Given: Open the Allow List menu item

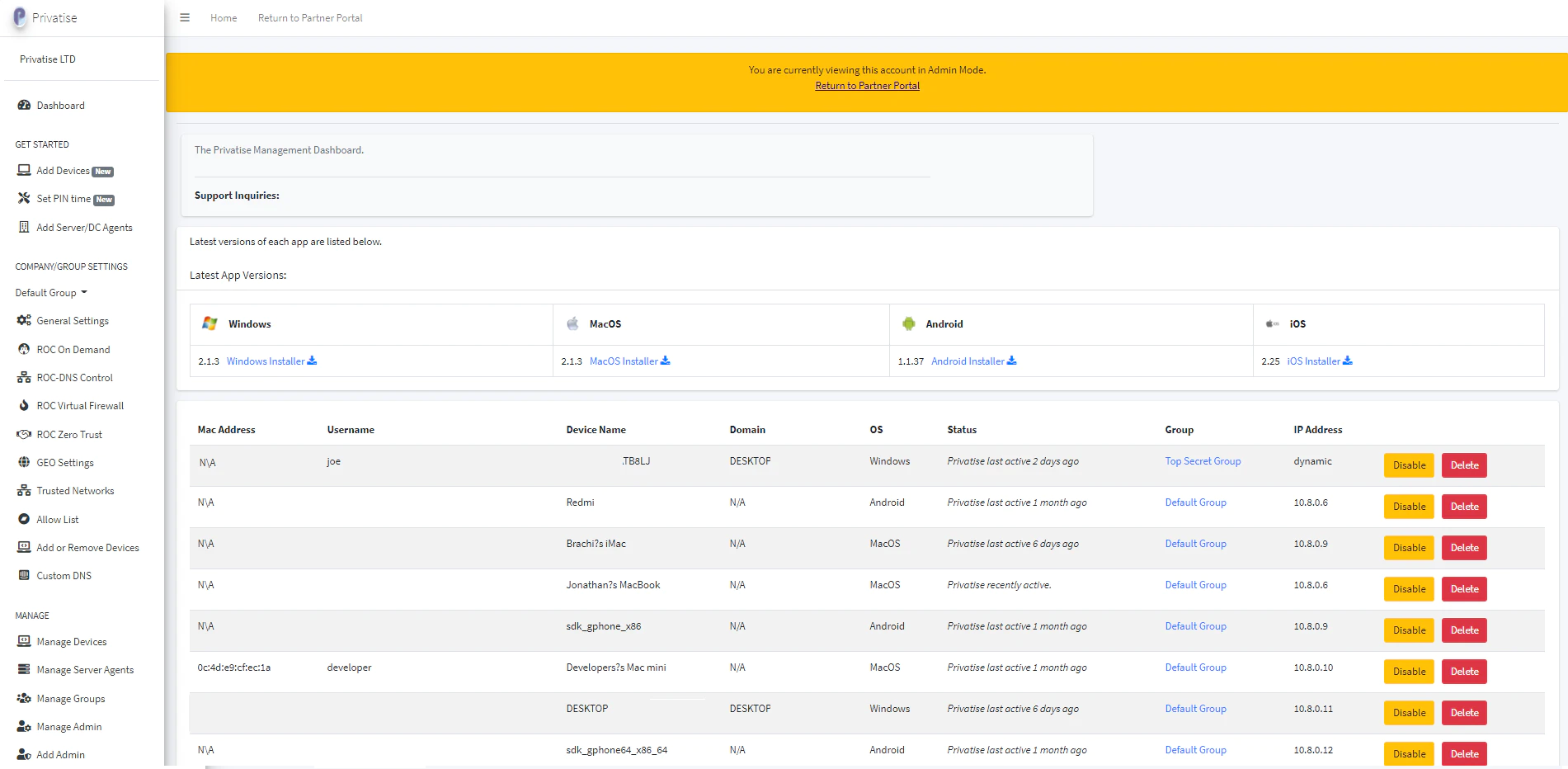Looking at the screenshot, I should [x=57, y=520].
